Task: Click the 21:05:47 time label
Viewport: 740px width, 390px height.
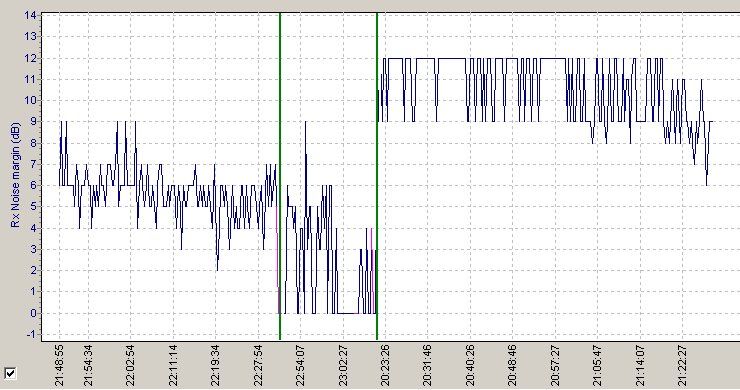Action: point(597,365)
